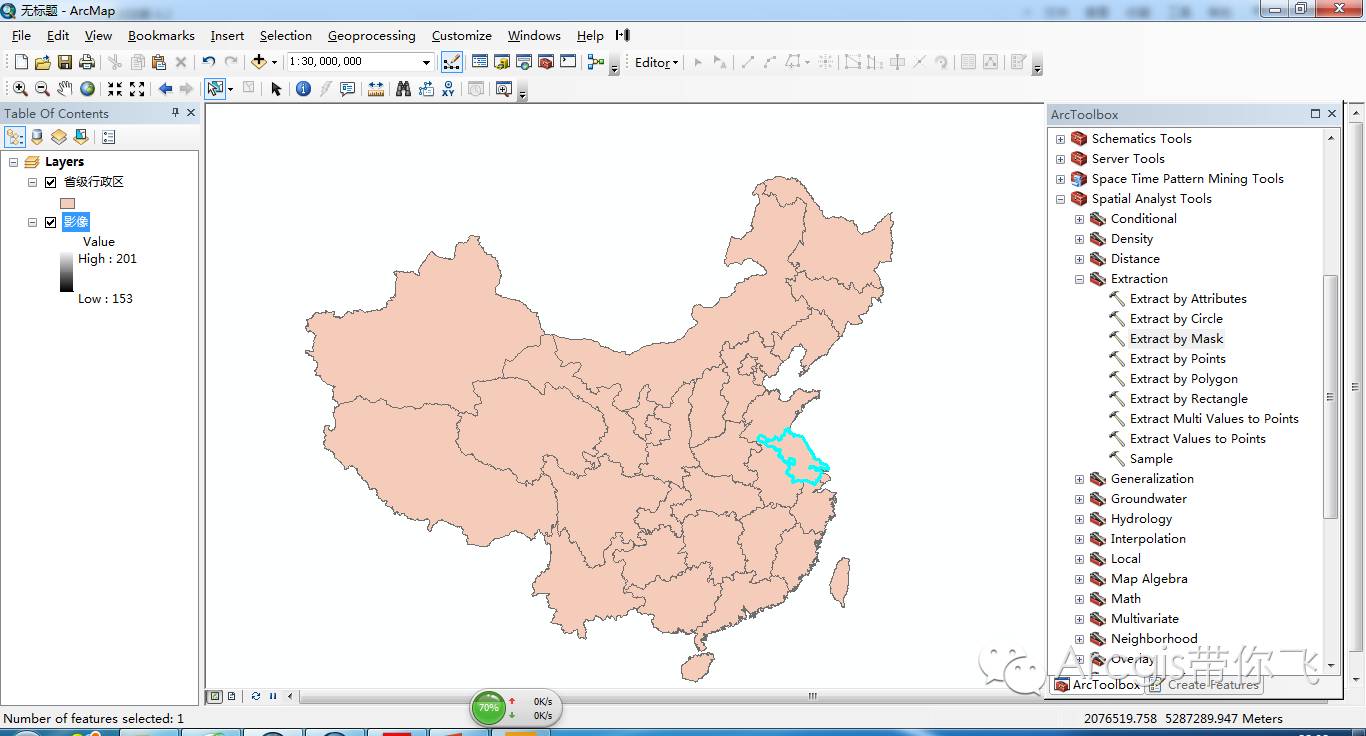The height and width of the screenshot is (736, 1366).
Task: Open the Geoprocessing menu
Action: 371,36
